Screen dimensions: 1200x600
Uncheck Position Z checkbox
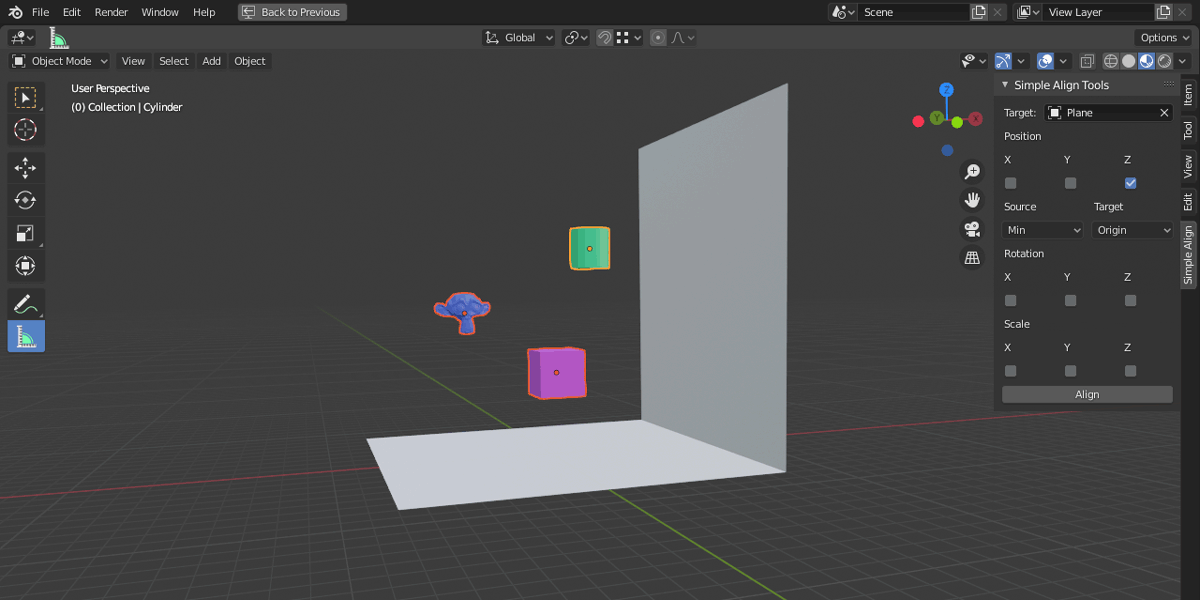(x=1130, y=183)
